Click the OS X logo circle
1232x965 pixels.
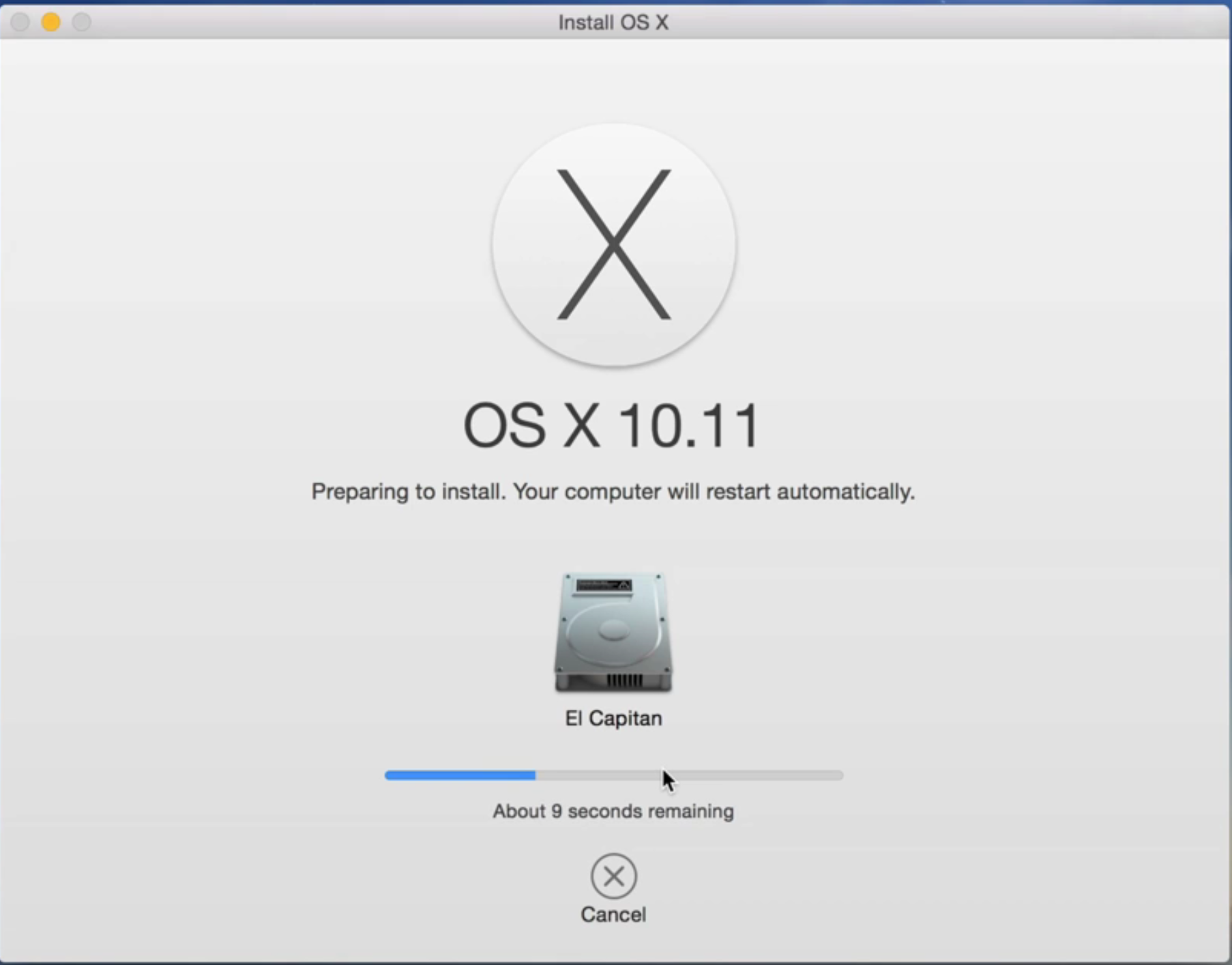[613, 245]
